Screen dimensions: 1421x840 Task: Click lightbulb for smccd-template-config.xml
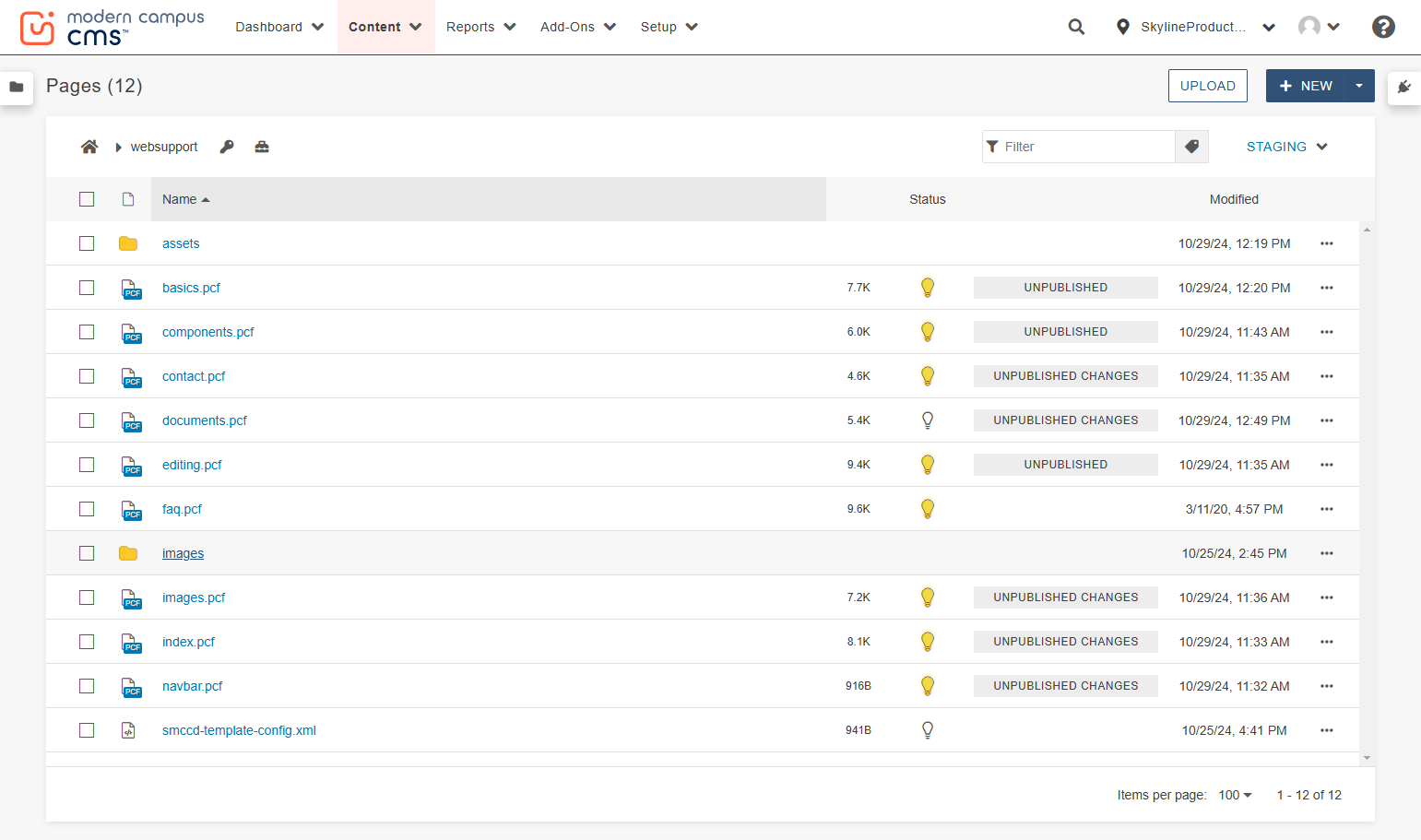tap(928, 730)
